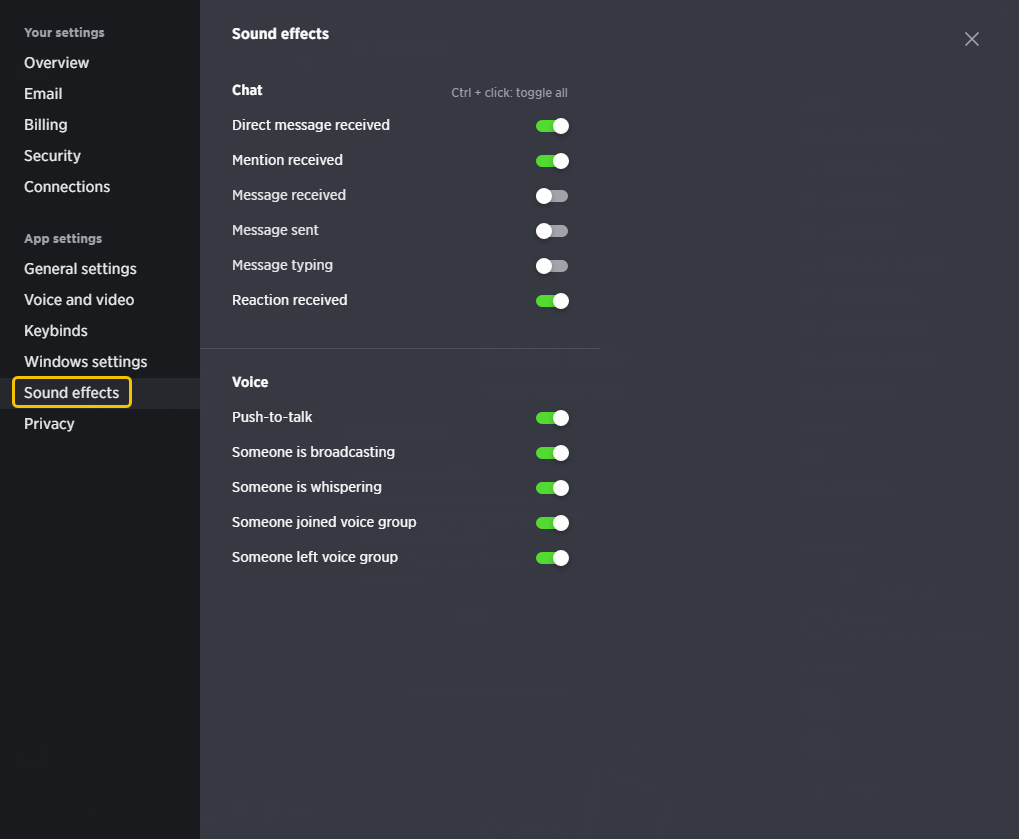1019x839 pixels.
Task: Disable the Direct message received sound
Action: click(x=552, y=126)
